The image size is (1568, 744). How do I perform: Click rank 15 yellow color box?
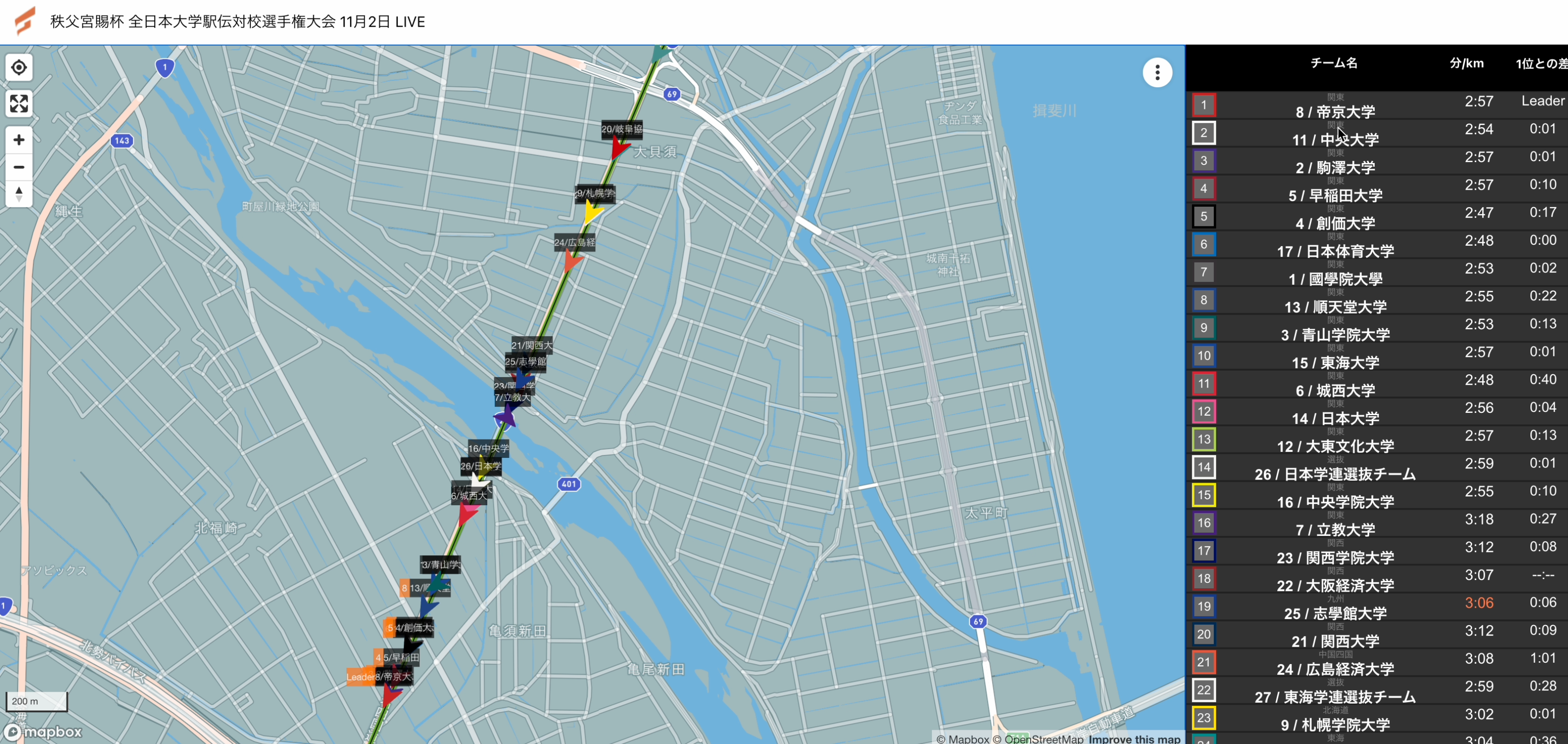1203,495
